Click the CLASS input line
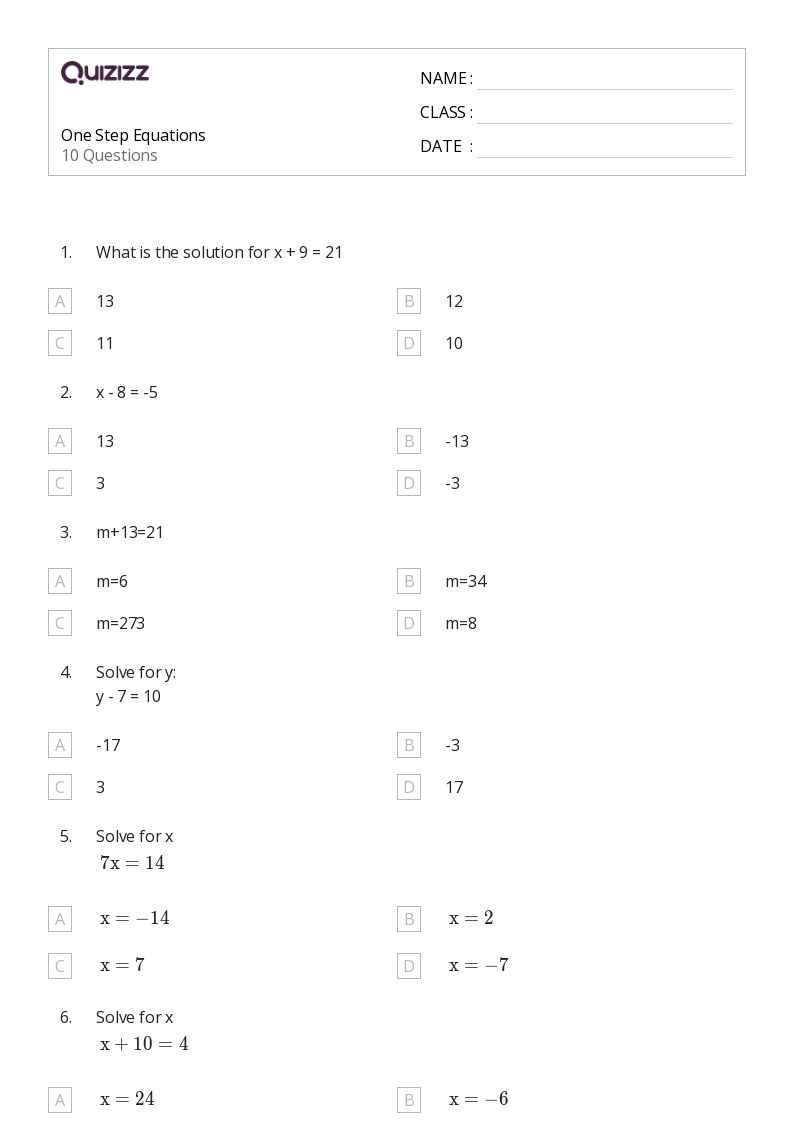Screen dimensions: 794x1123 point(604,113)
